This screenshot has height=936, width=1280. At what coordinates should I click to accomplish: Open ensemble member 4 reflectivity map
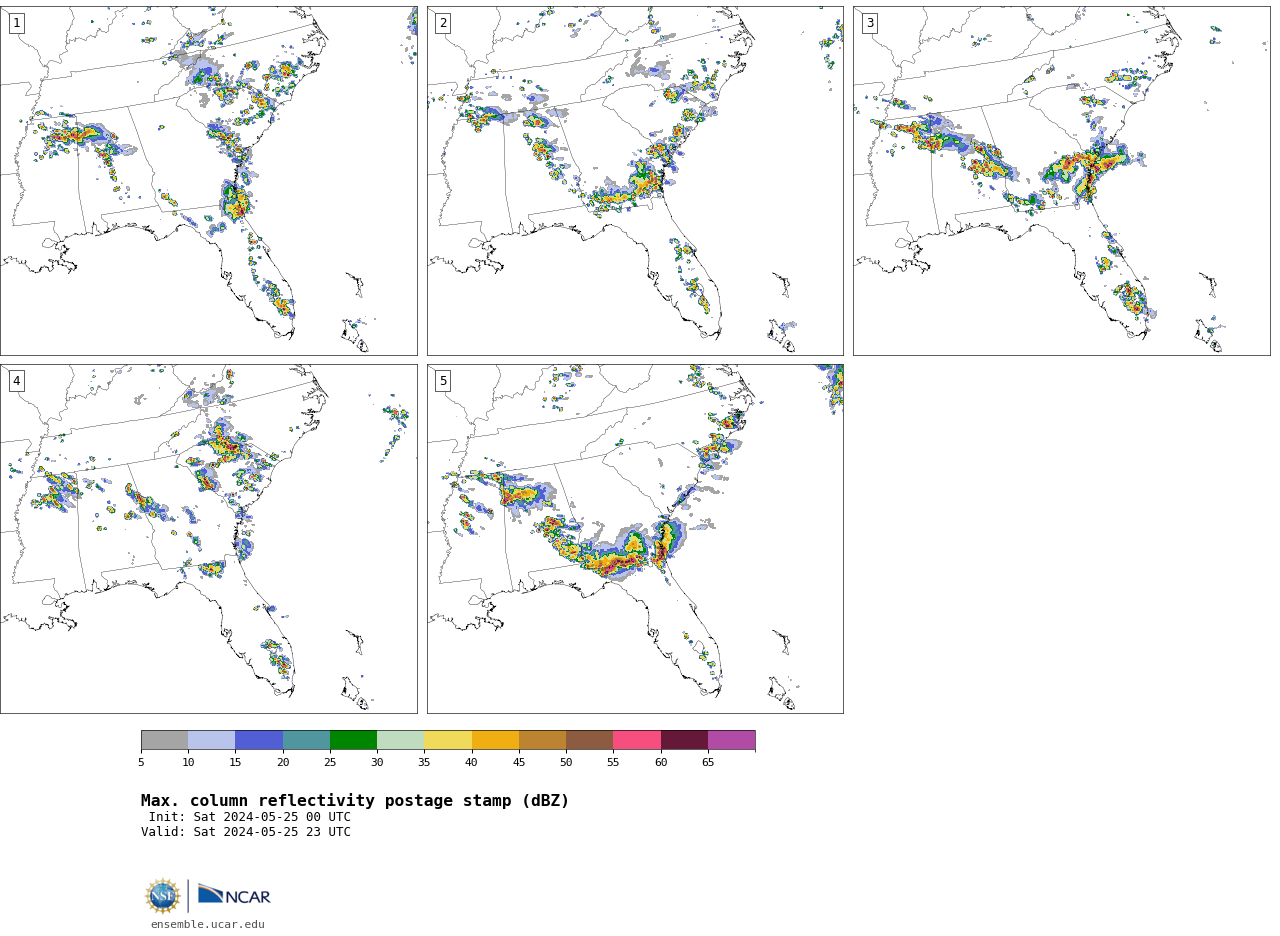coord(208,539)
